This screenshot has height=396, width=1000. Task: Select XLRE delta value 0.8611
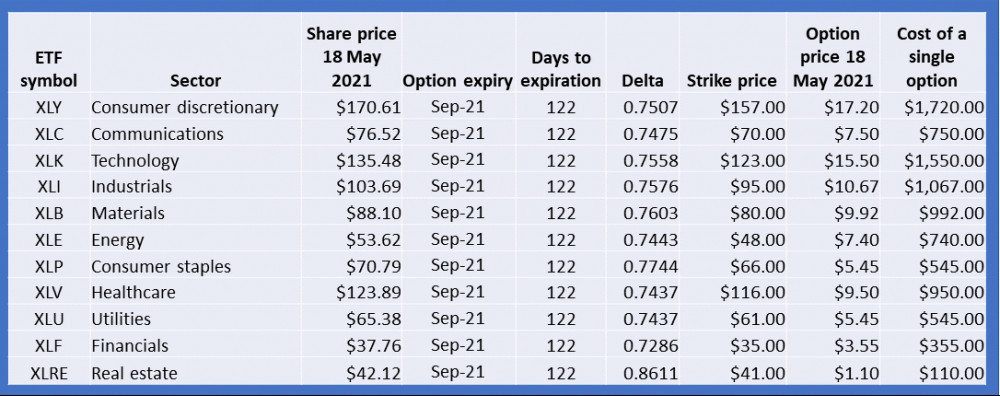click(x=651, y=373)
